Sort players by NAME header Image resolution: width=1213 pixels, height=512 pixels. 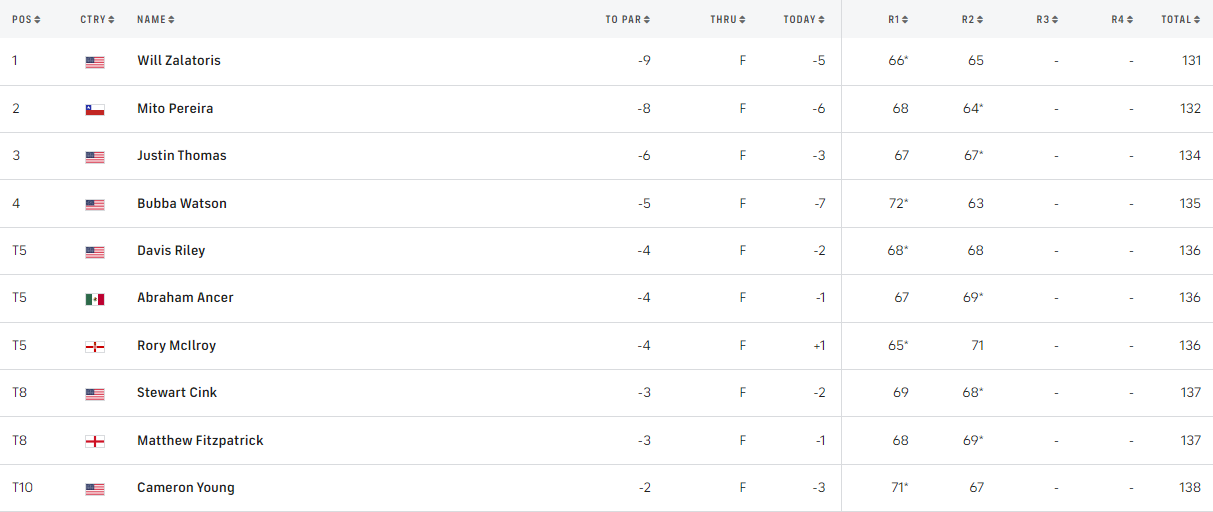click(x=155, y=19)
